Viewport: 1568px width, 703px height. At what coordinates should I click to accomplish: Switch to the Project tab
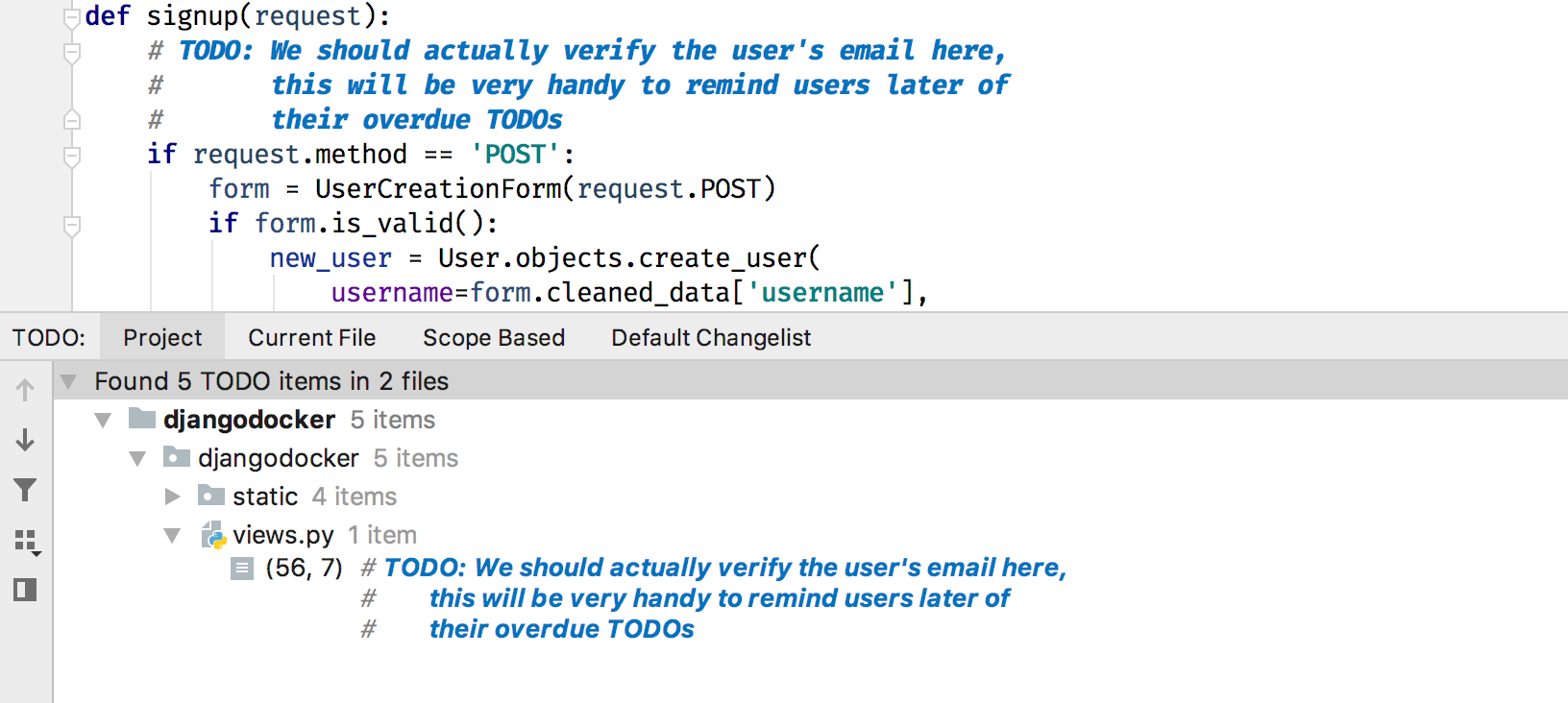coord(162,338)
